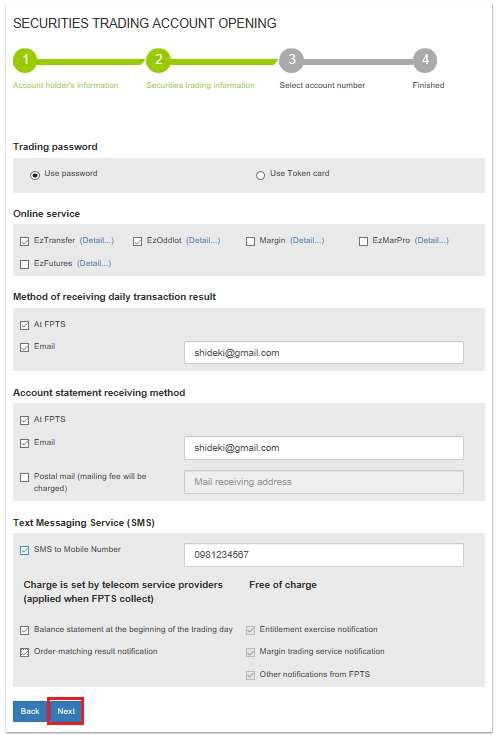View the EzFutures Detail link

[x=94, y=263]
